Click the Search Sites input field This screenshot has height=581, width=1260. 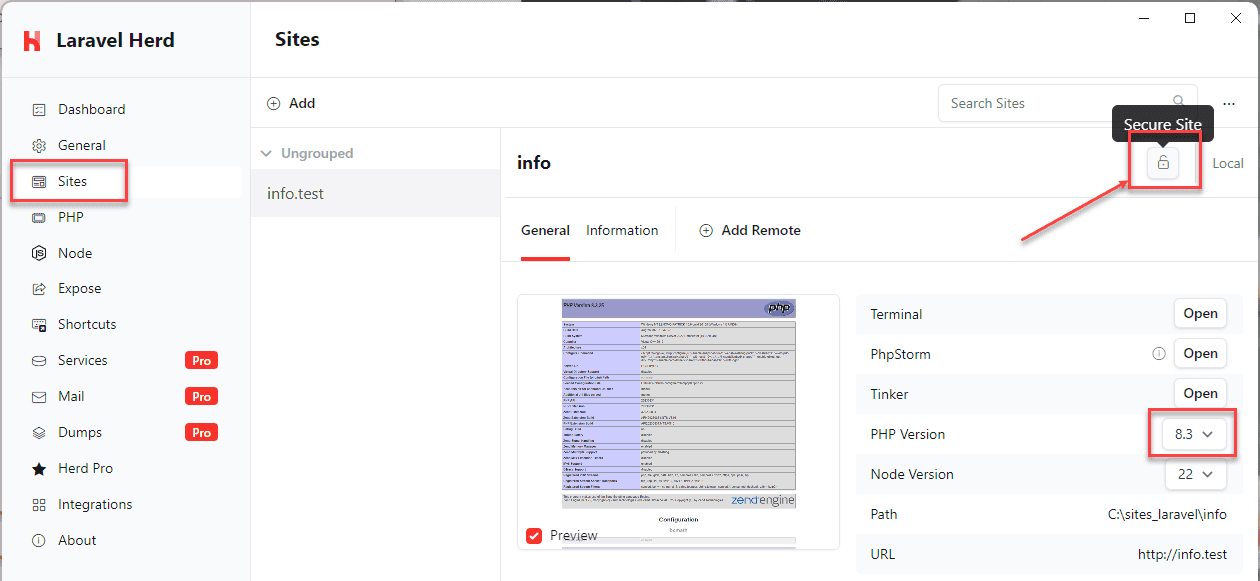(1055, 103)
